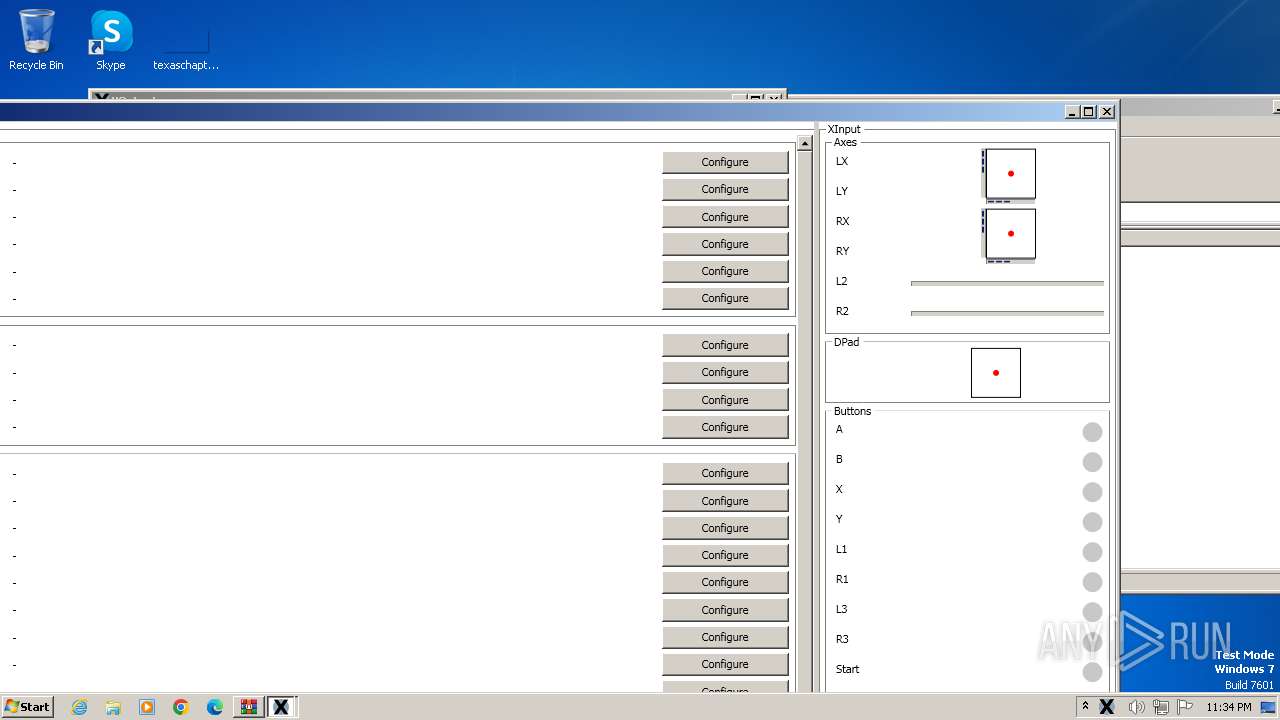This screenshot has height=720, width=1280.
Task: Launch Microsoft Edge from the taskbar
Action: pos(215,707)
